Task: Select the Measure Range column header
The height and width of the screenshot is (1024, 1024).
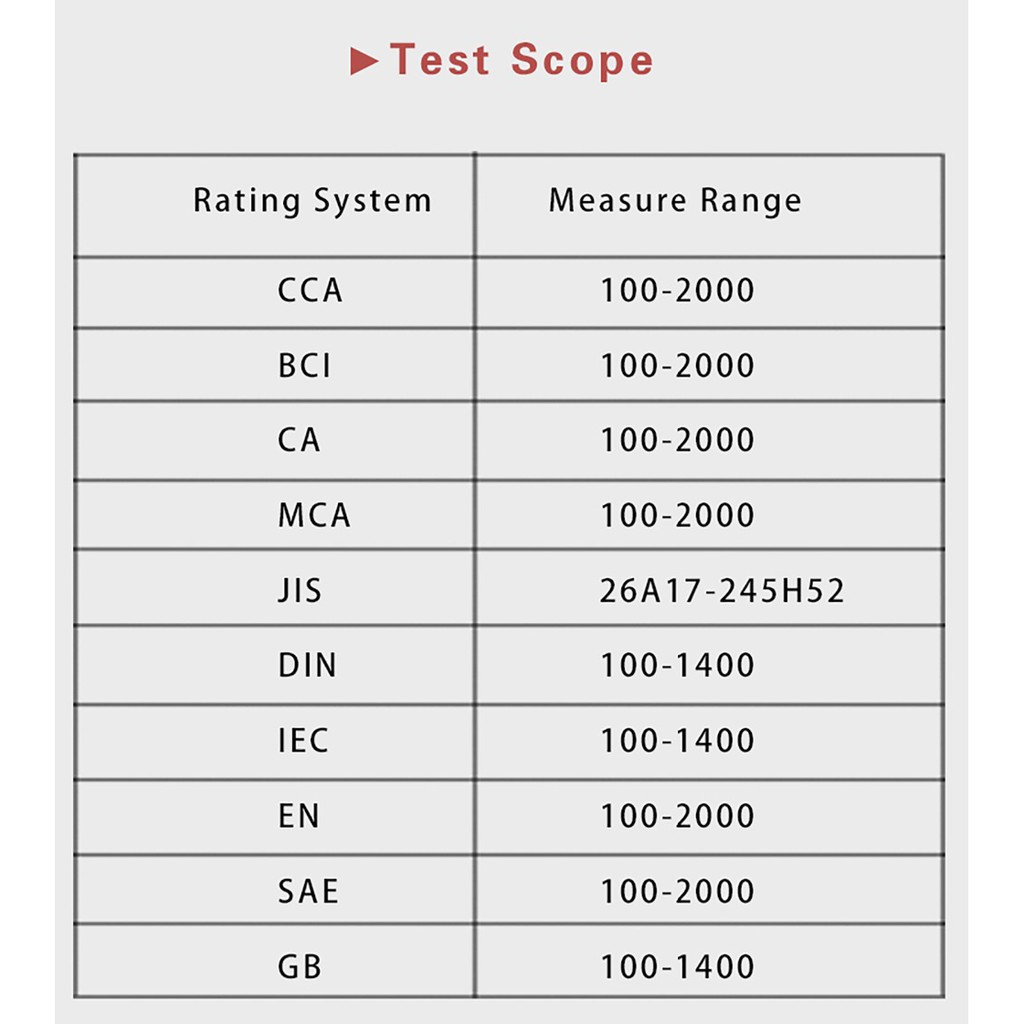Action: click(675, 201)
